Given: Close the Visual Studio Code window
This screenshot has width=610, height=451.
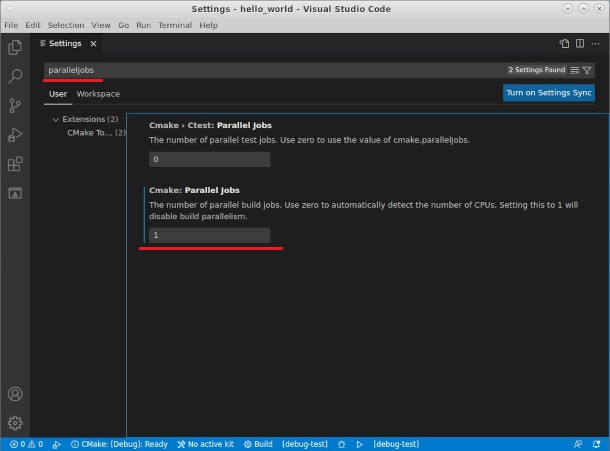Looking at the screenshot, I should 599,9.
